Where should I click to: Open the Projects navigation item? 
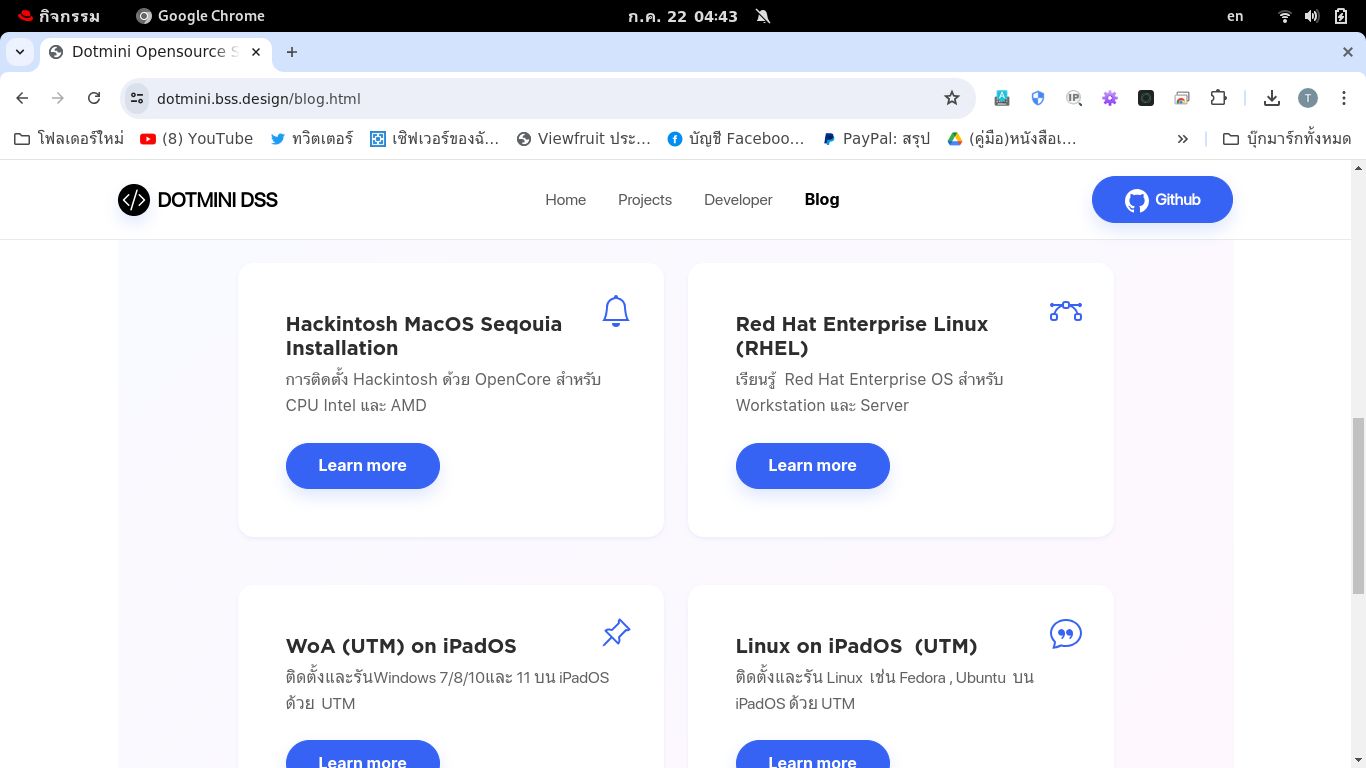644,200
